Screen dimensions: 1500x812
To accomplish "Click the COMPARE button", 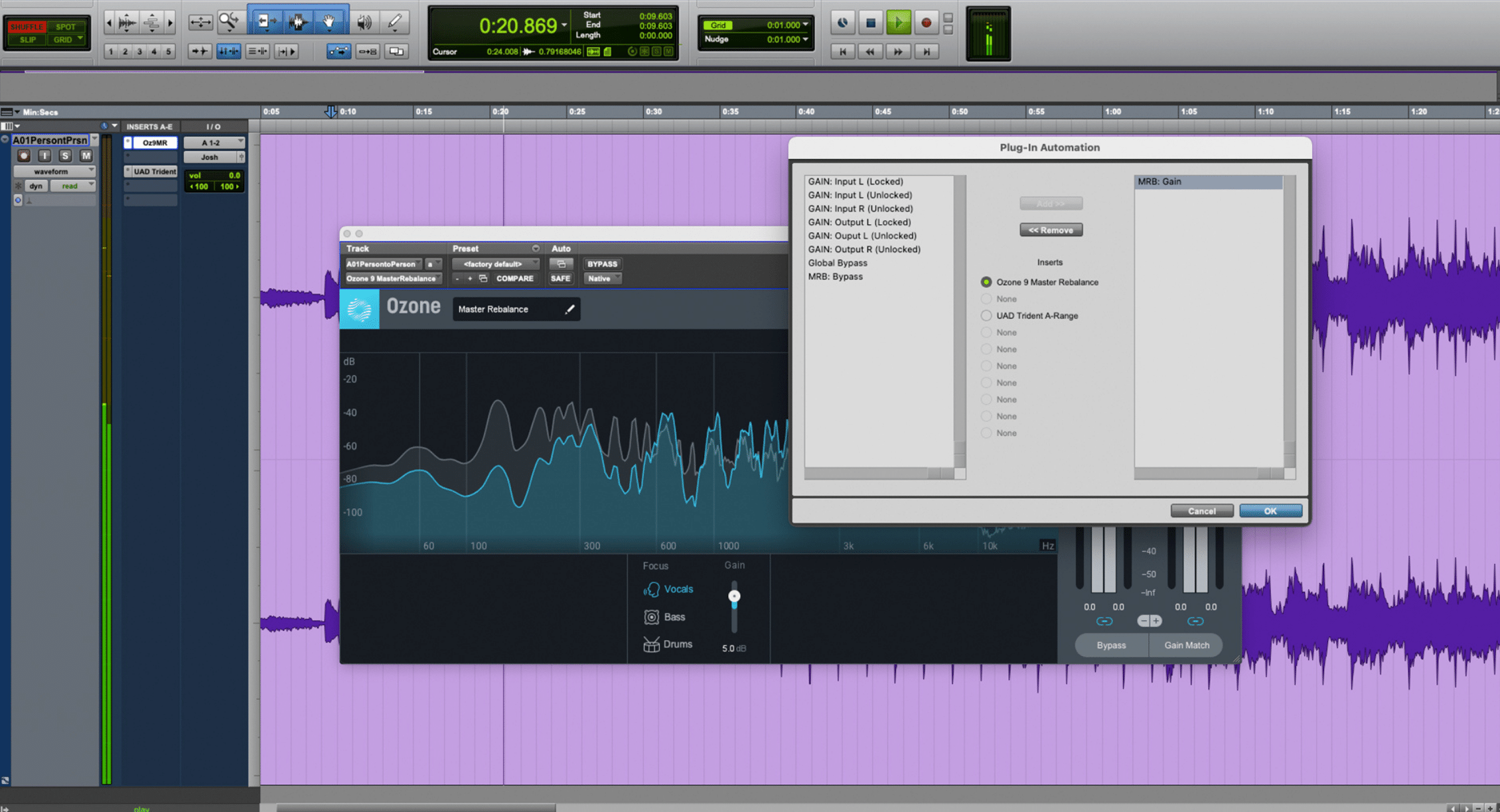I will pos(514,279).
